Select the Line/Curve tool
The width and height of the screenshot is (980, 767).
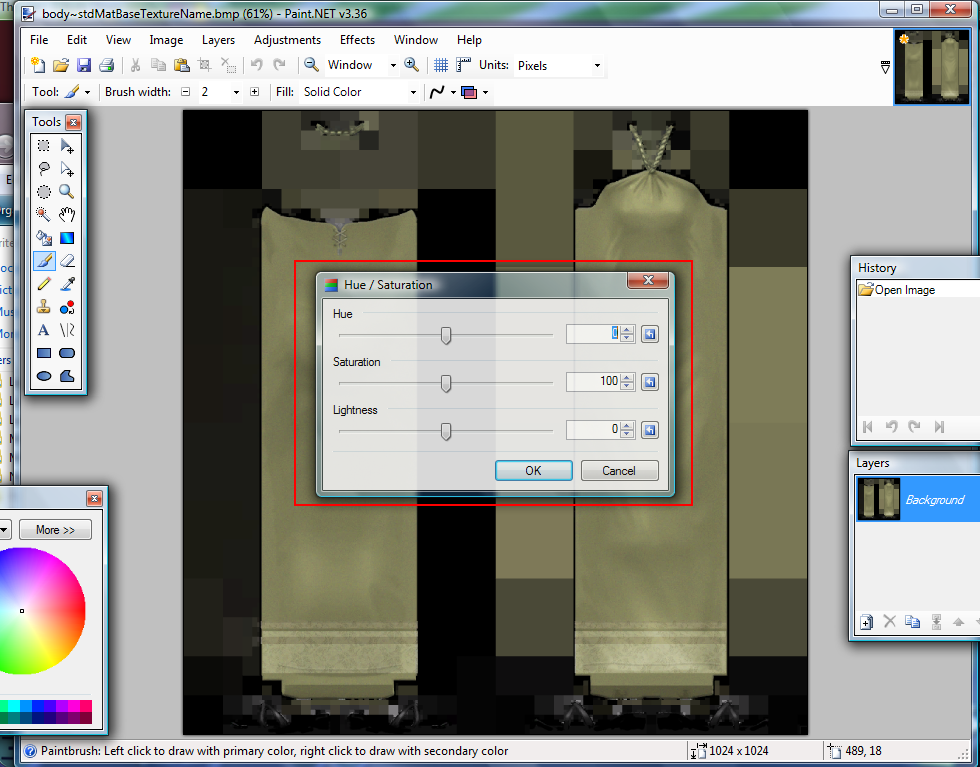point(67,330)
